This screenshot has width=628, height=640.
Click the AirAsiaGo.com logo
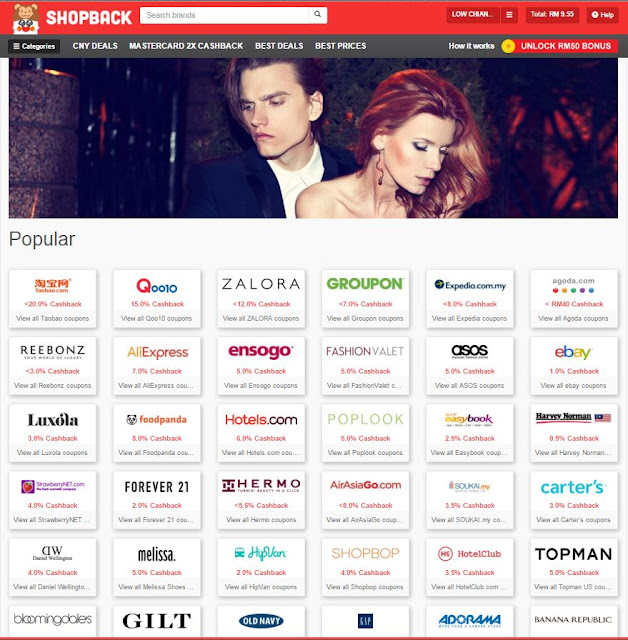point(365,485)
